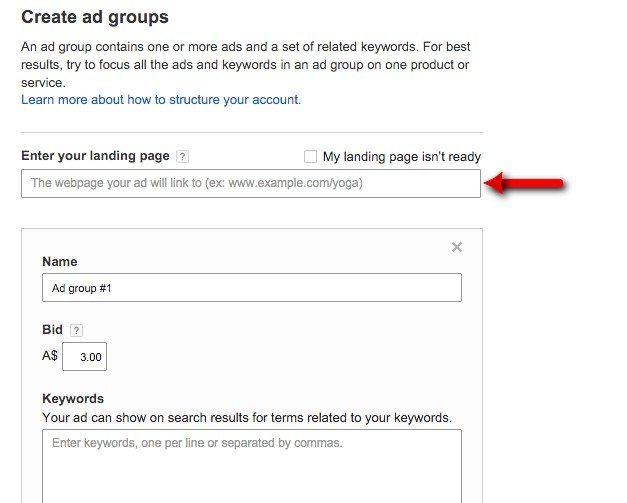Viewport: 627px width, 503px height.
Task: Click the bid amount field showing 3.00
Action: pos(84,356)
